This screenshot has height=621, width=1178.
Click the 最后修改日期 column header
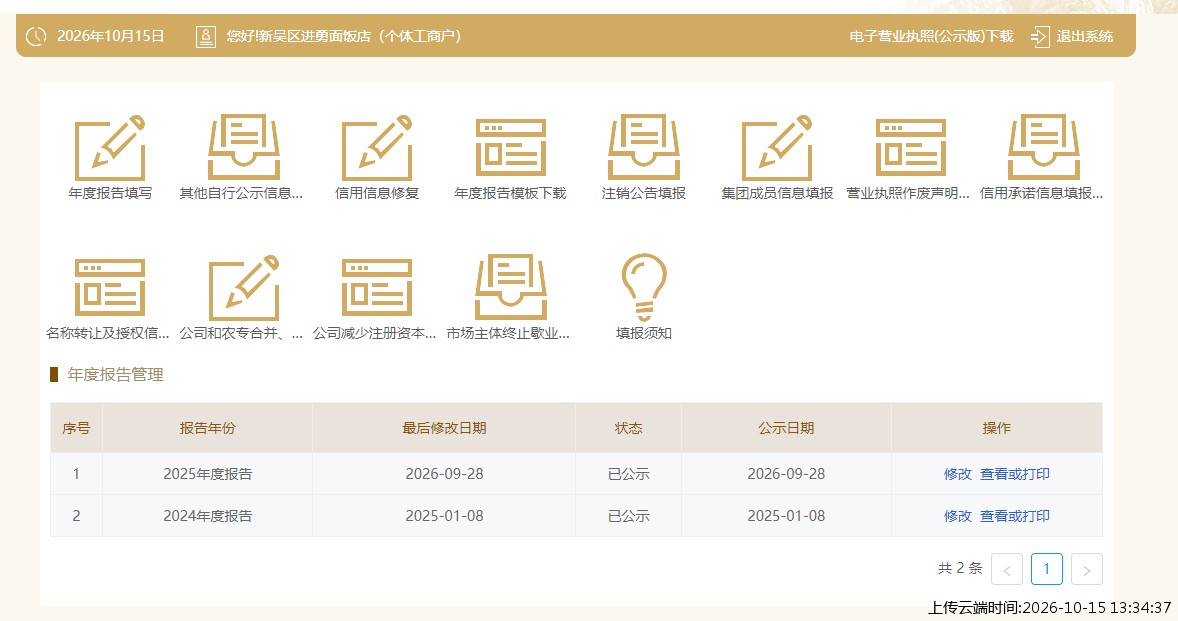[444, 428]
